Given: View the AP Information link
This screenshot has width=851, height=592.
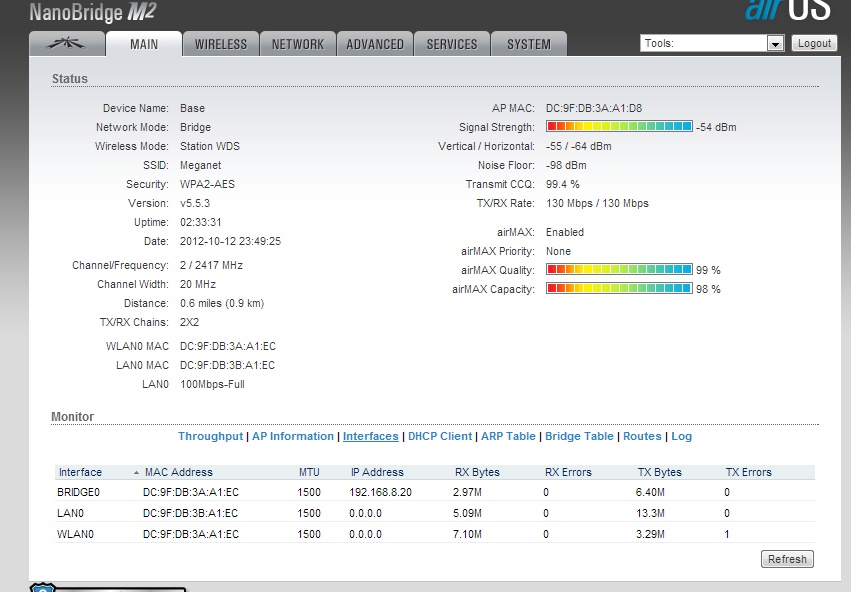Looking at the screenshot, I should (293, 436).
